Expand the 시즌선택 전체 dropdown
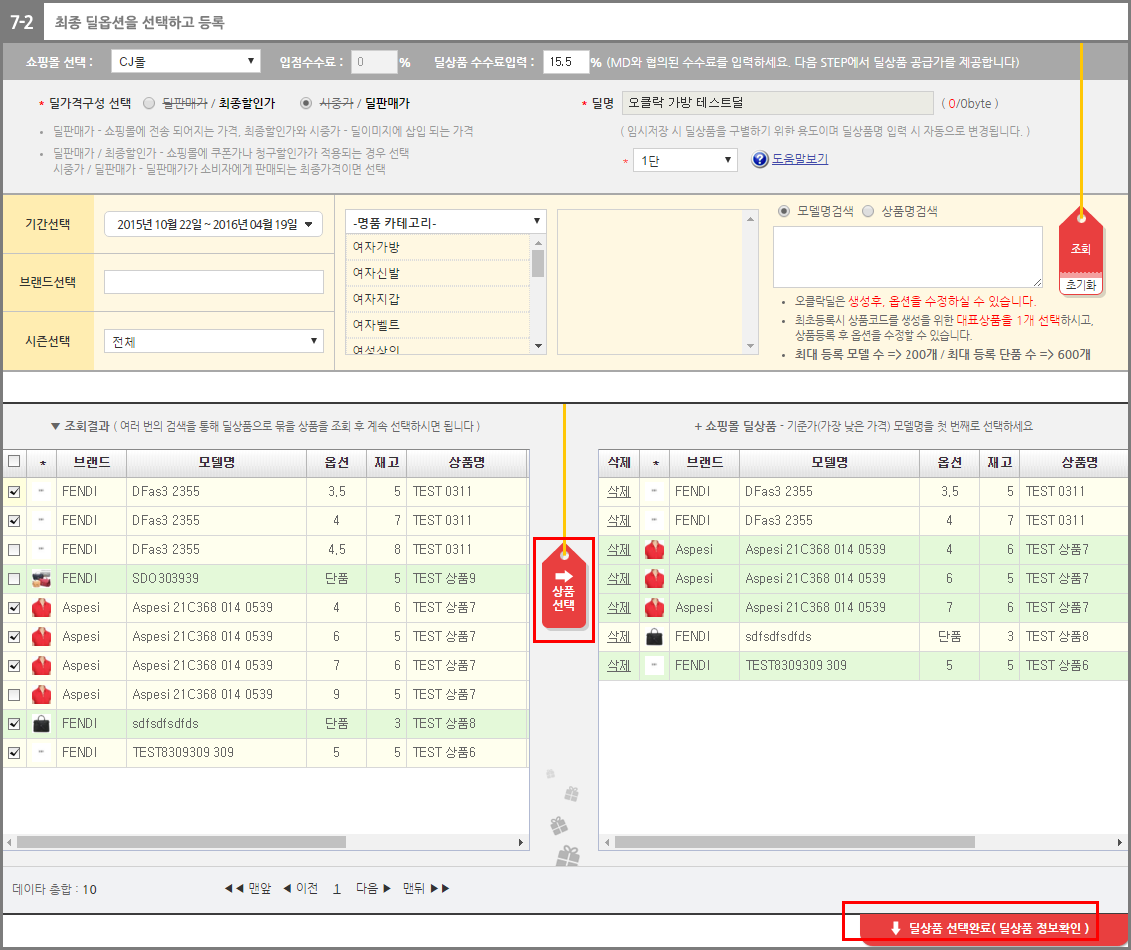The width and height of the screenshot is (1131, 950). tap(214, 342)
